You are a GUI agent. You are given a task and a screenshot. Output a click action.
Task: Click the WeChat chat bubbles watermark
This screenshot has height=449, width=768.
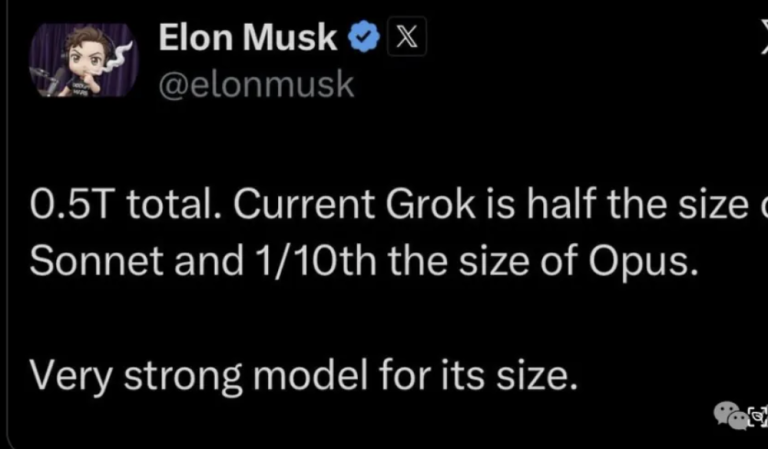point(729,413)
